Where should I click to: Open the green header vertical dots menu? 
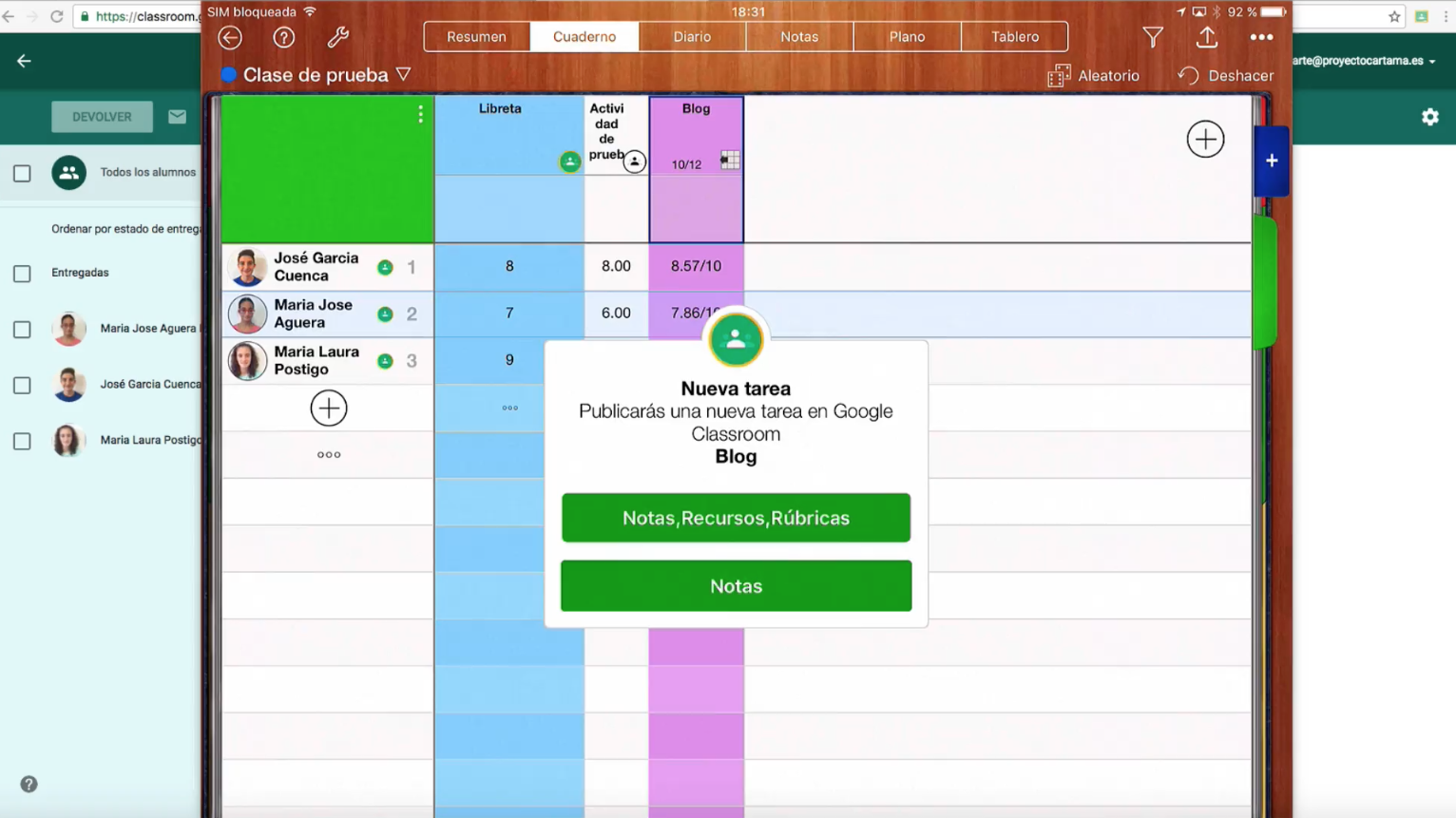tap(420, 115)
